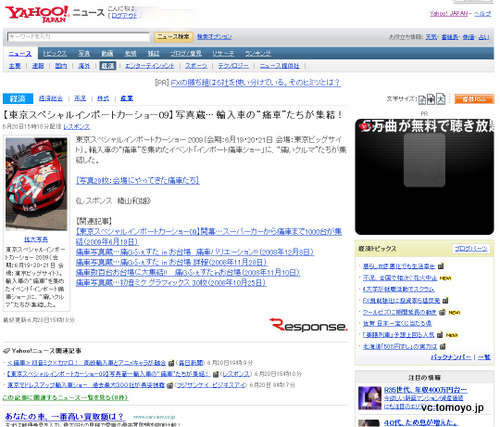The image size is (500, 427).
Task: Go to テクノロジー category
Action: tap(233, 66)
